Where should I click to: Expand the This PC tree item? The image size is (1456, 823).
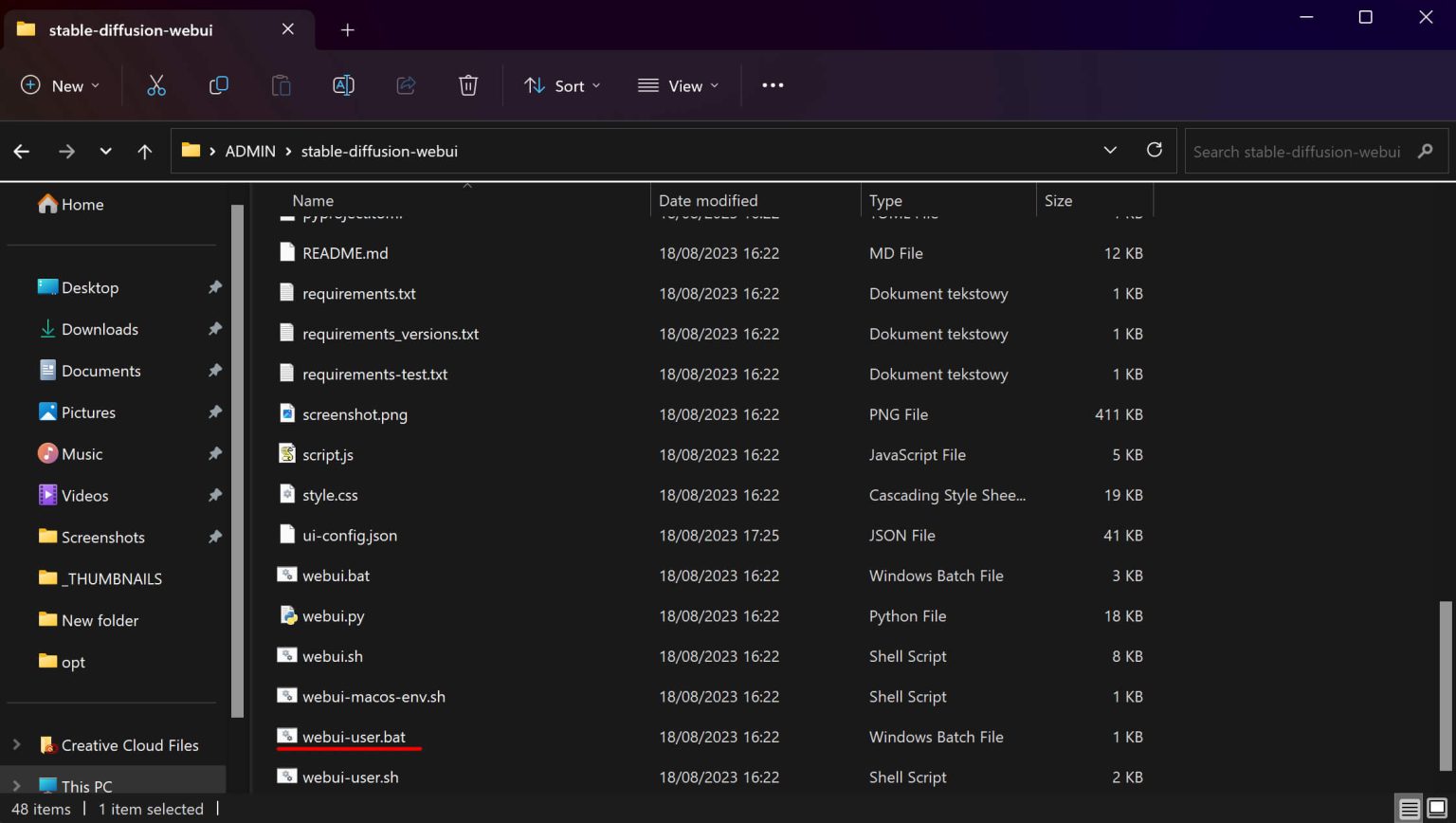[x=16, y=786]
